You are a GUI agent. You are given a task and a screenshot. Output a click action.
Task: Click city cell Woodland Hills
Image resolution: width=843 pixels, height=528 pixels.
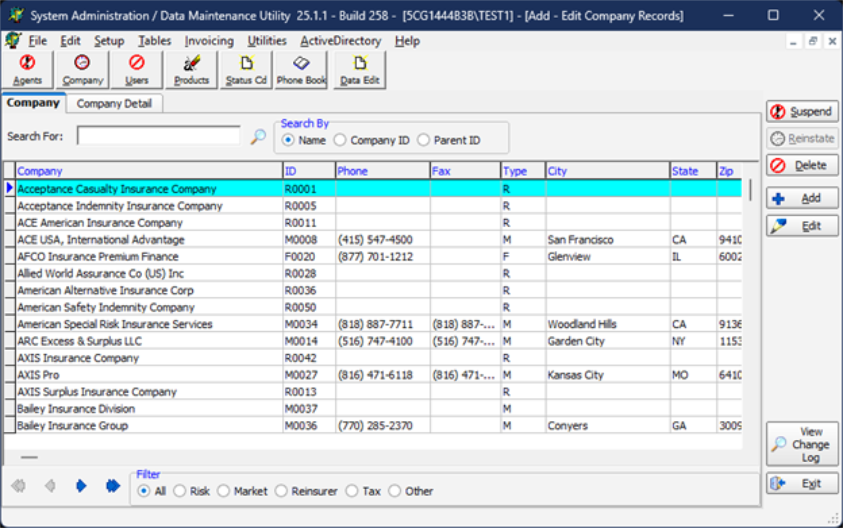pos(608,324)
